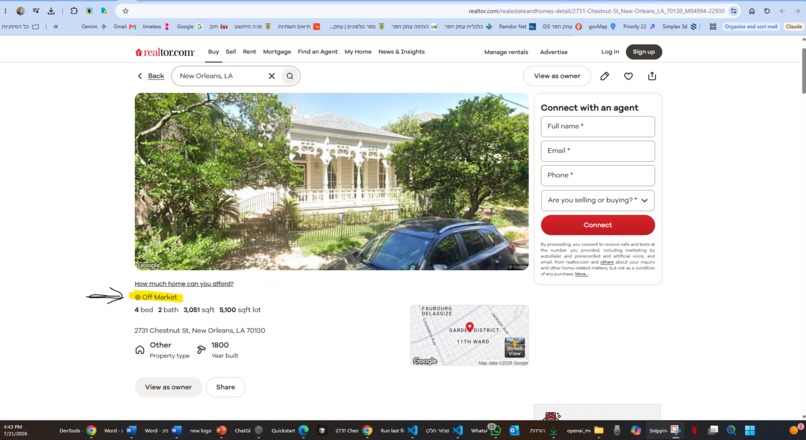Open the Mortgage menu
This screenshot has width=806, height=440.
point(277,52)
